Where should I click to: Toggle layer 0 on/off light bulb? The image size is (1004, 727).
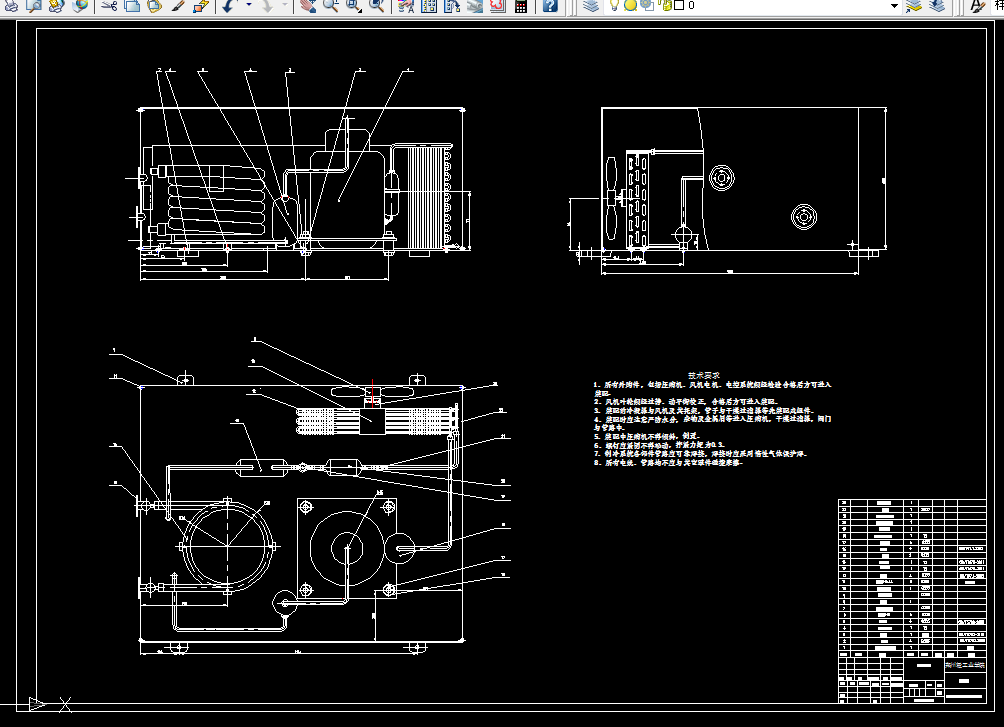click(x=614, y=5)
